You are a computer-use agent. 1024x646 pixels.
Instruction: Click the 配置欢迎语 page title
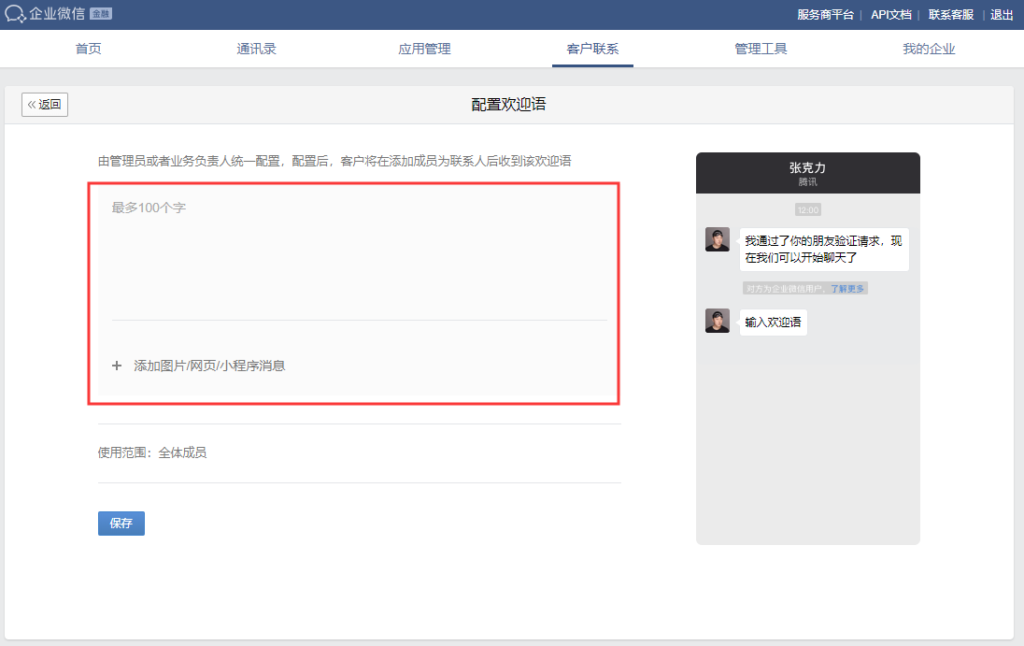point(508,105)
